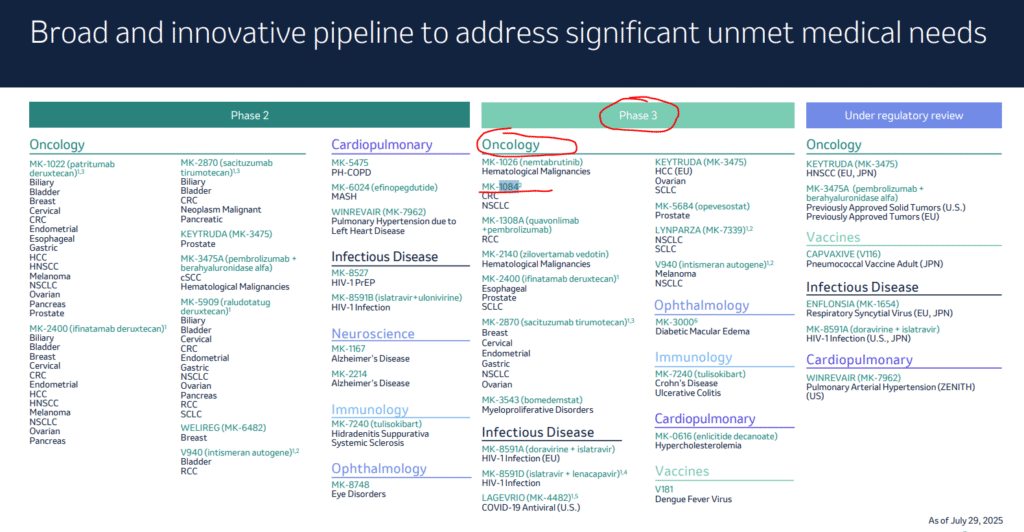The image size is (1024, 532).
Task: Click 'Pulmonary Hypertension due to Left Heart Disease'
Action: pyautogui.click(x=394, y=226)
